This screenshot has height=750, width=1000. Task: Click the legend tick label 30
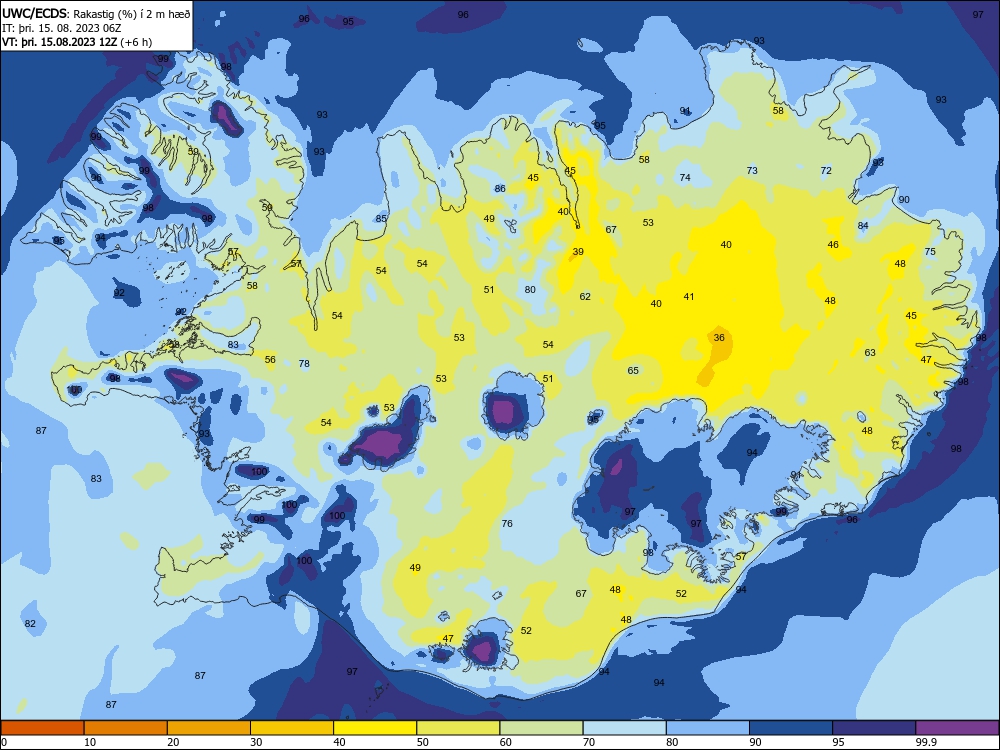(256, 742)
